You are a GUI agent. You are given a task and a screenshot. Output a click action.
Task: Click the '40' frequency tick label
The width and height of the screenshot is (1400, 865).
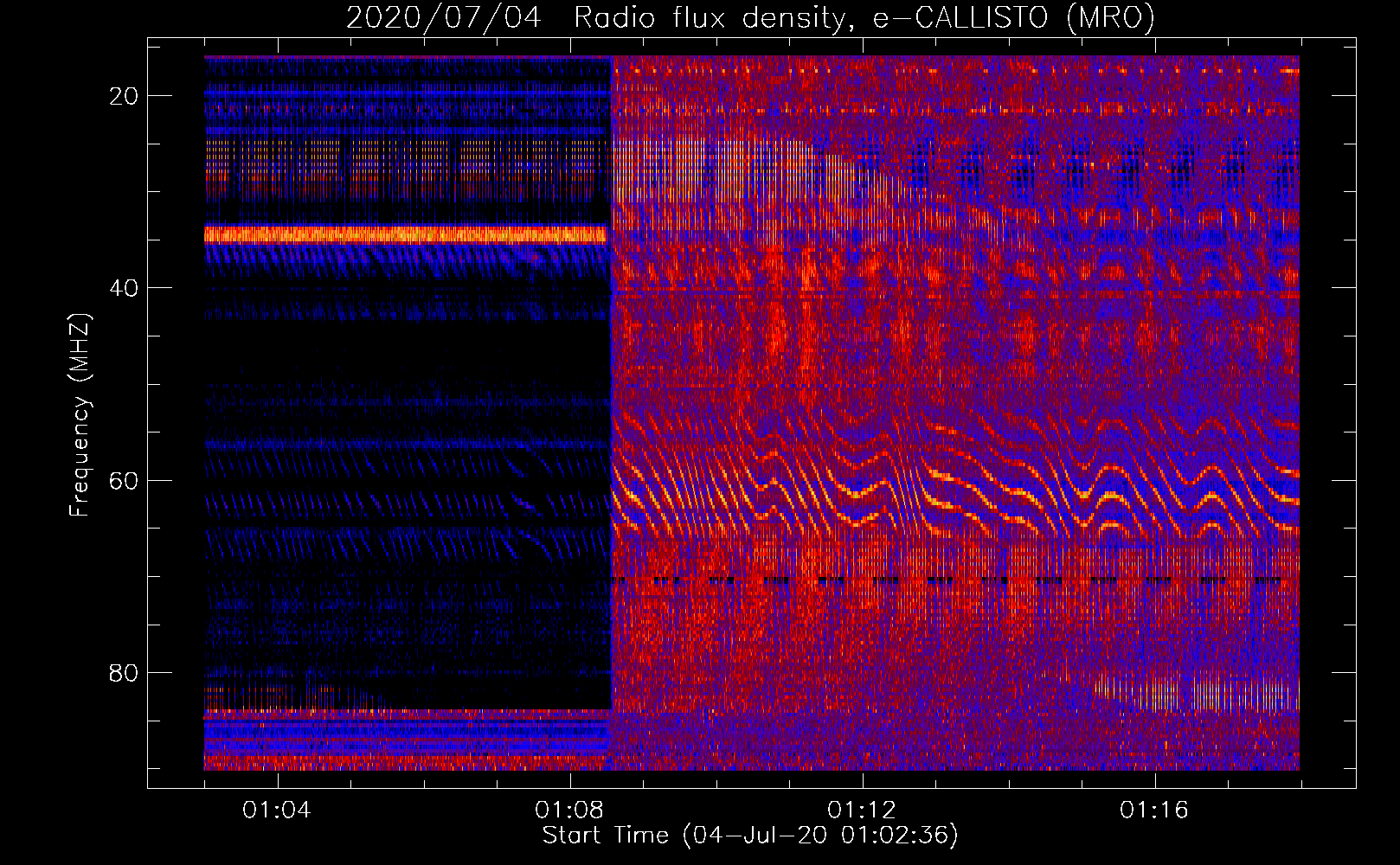coord(124,288)
